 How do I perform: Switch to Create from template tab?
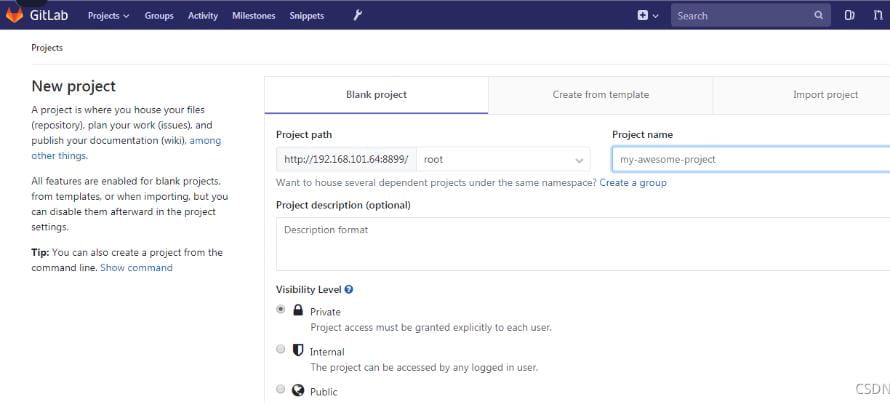coord(600,95)
